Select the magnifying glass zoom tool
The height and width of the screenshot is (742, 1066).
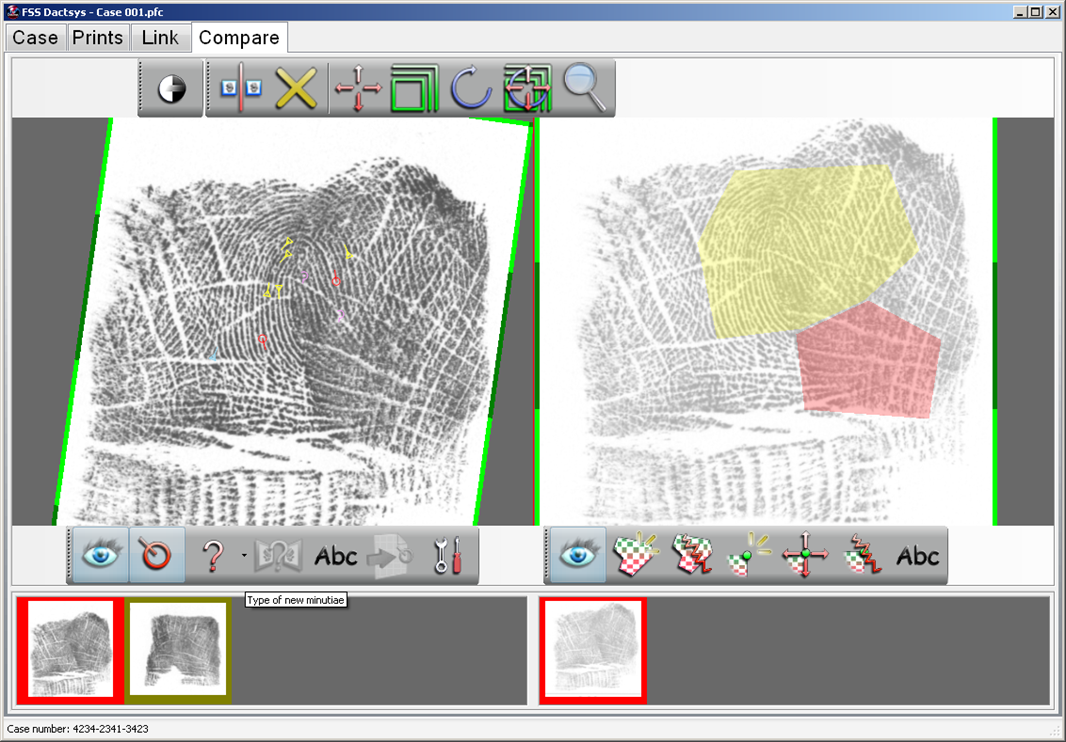pyautogui.click(x=584, y=86)
